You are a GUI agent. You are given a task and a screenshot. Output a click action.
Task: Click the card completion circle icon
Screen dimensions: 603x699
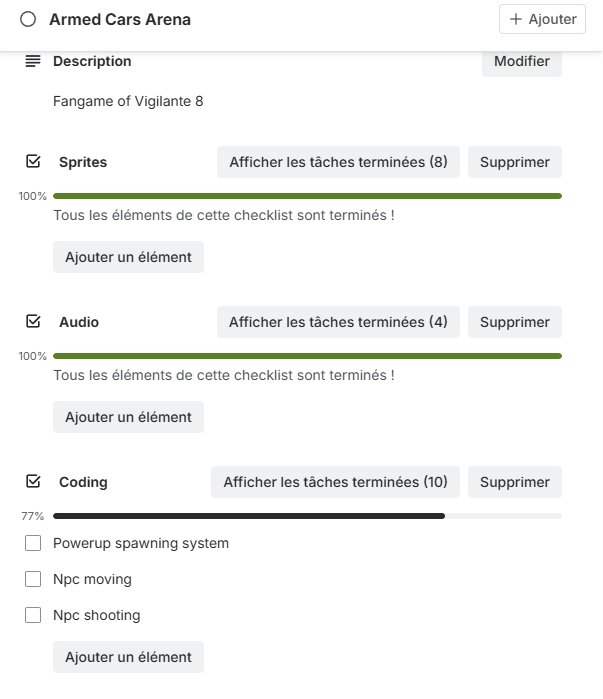tap(28, 19)
